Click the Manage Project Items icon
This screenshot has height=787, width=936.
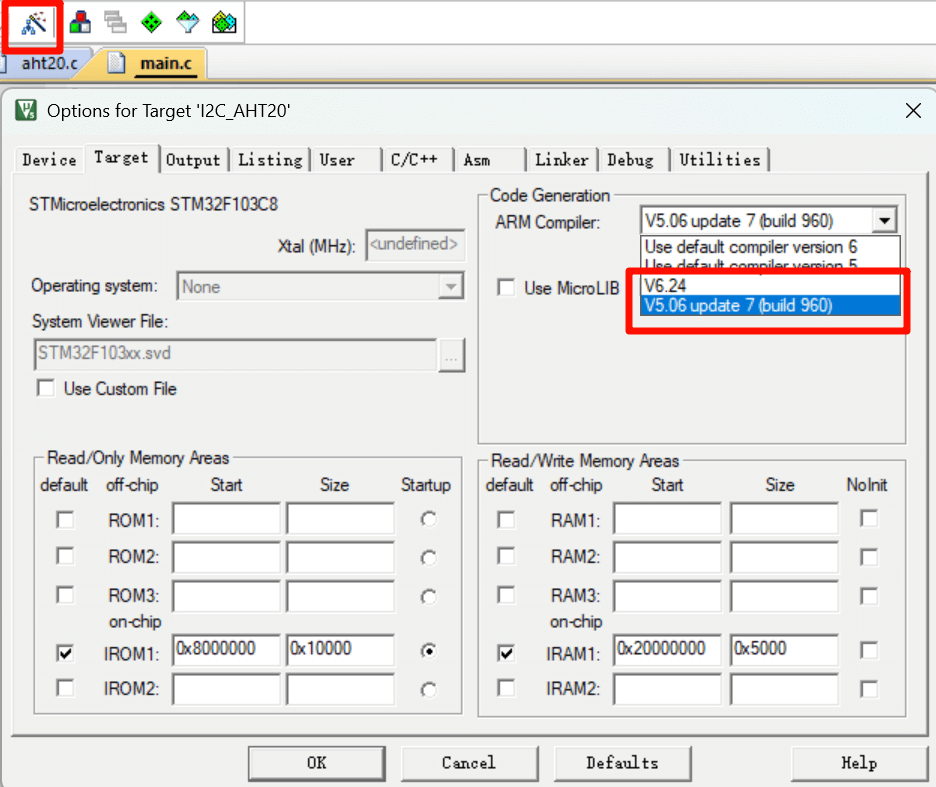[80, 22]
